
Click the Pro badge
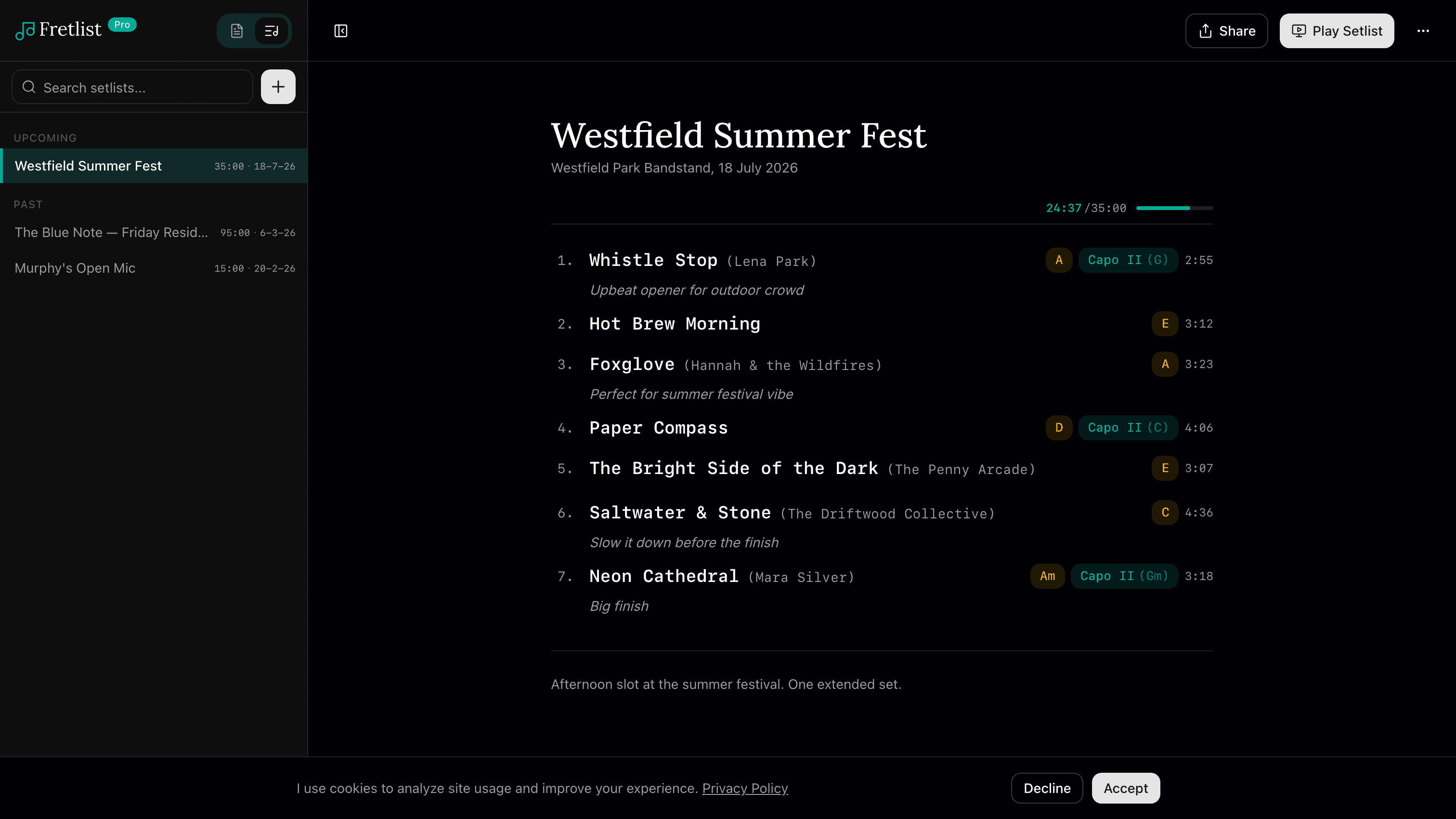coord(122,24)
